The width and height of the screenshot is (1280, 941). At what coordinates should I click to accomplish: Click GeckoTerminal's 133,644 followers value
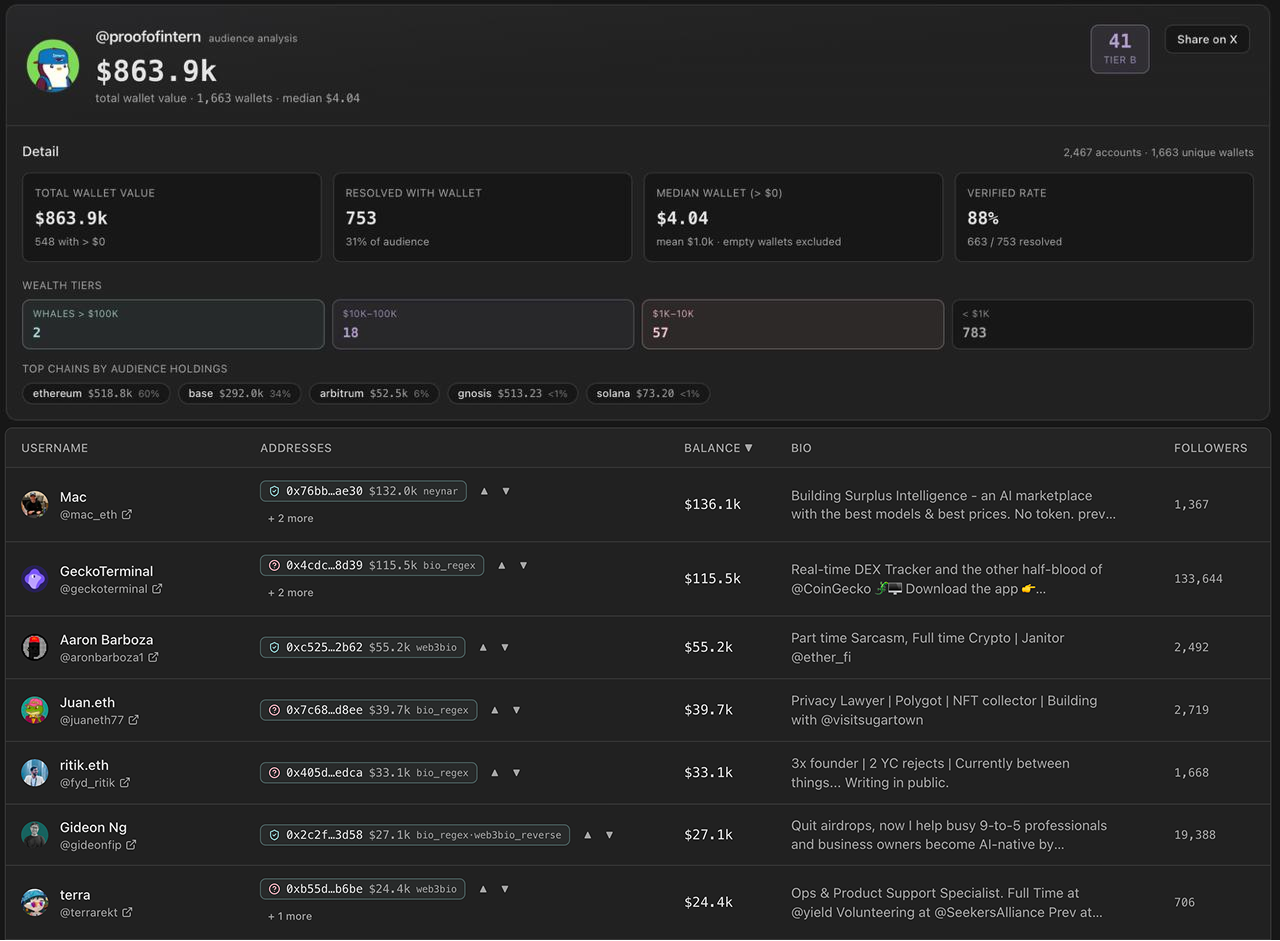point(1198,579)
